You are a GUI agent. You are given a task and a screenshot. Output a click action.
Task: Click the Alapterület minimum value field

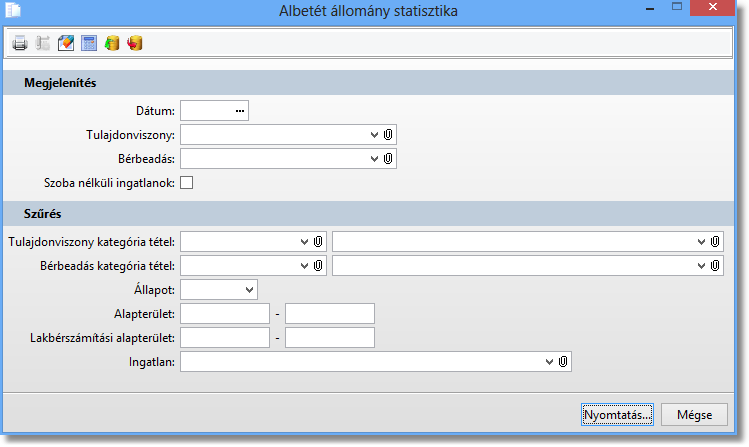225,314
